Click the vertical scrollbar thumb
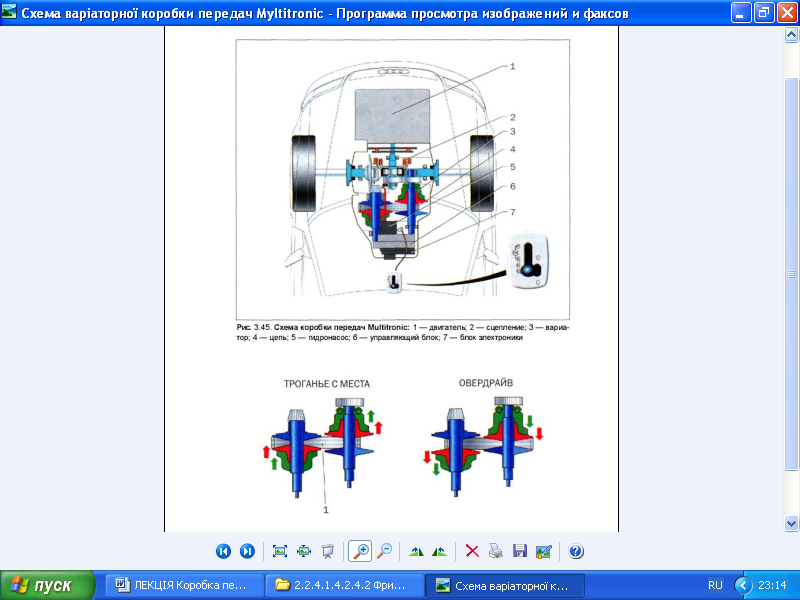 click(x=791, y=274)
